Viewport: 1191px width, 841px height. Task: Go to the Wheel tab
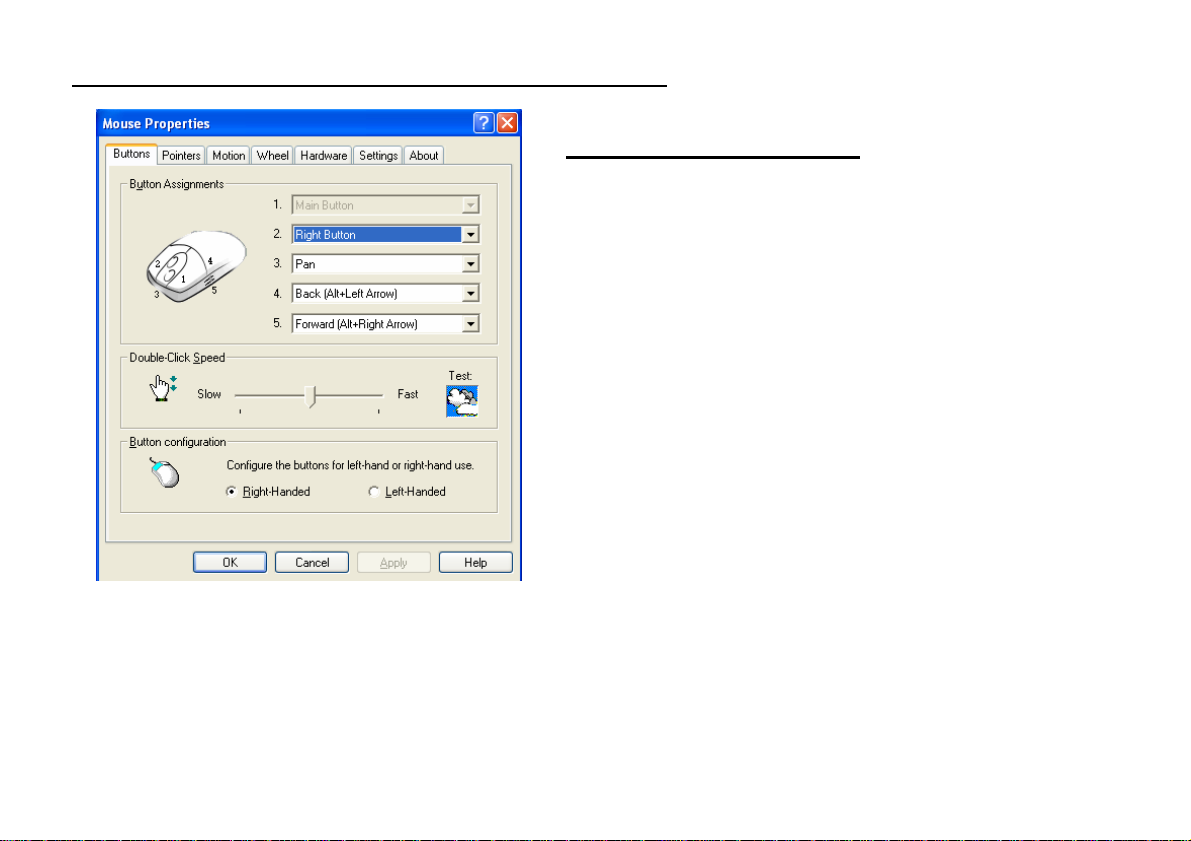(273, 156)
